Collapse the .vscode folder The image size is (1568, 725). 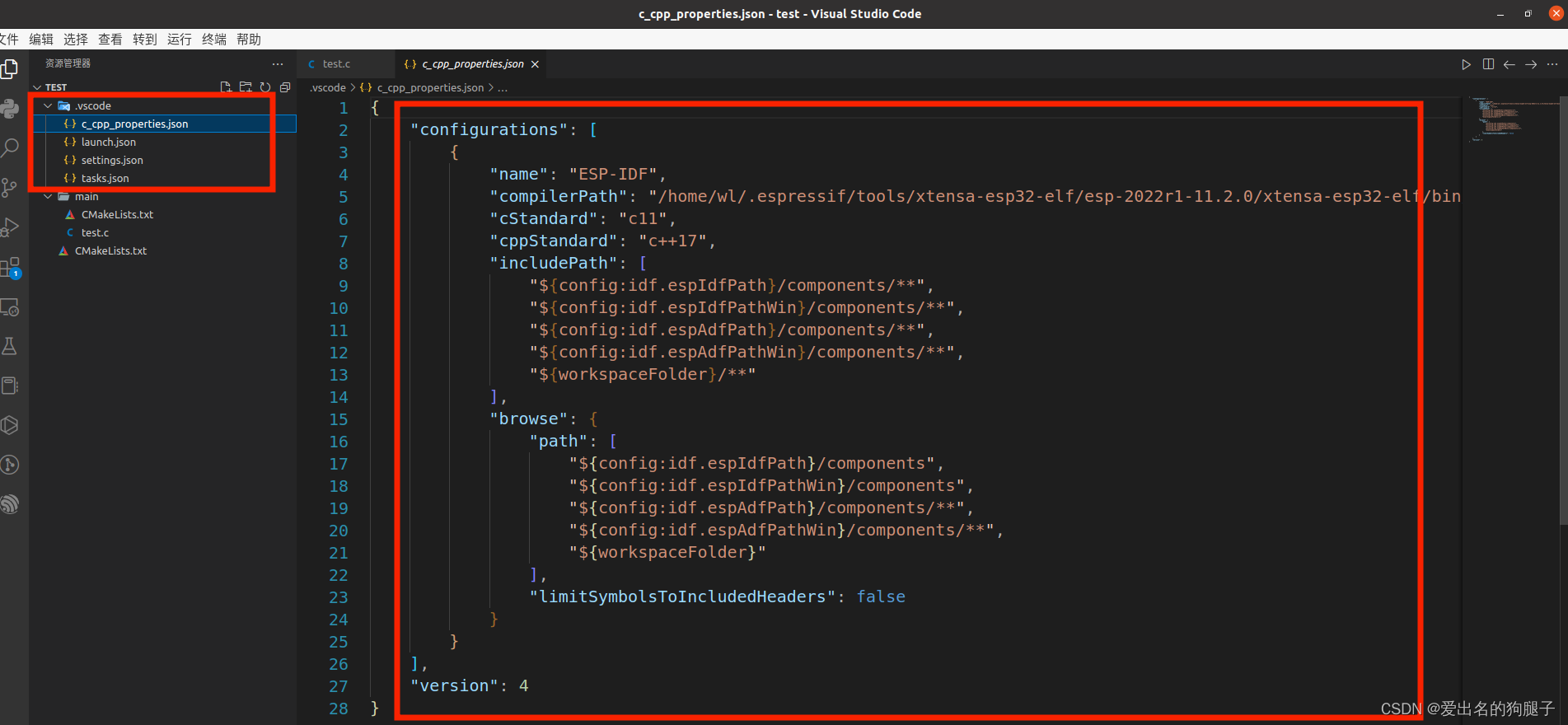tap(48, 105)
